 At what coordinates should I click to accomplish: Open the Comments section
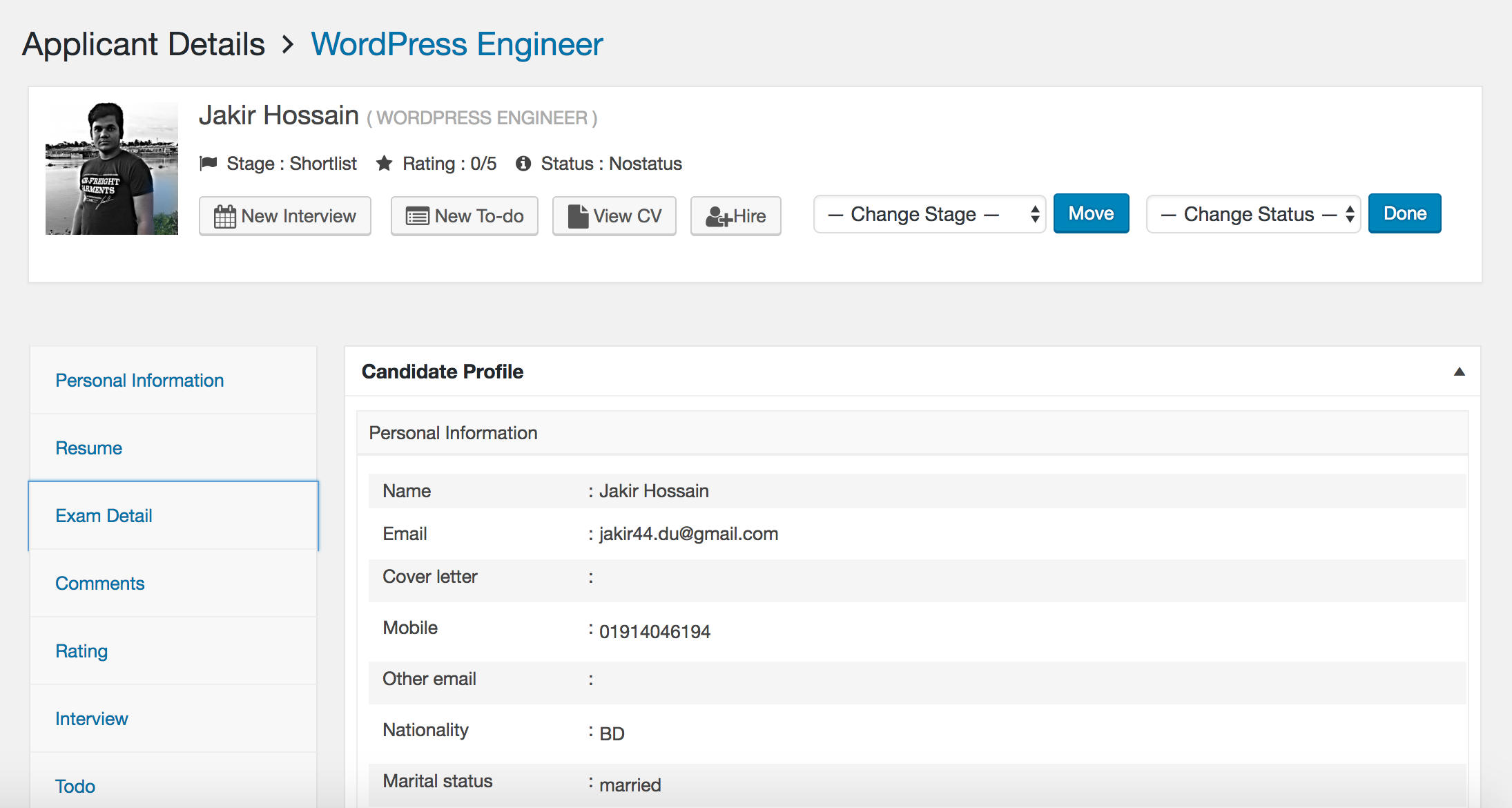(x=100, y=583)
